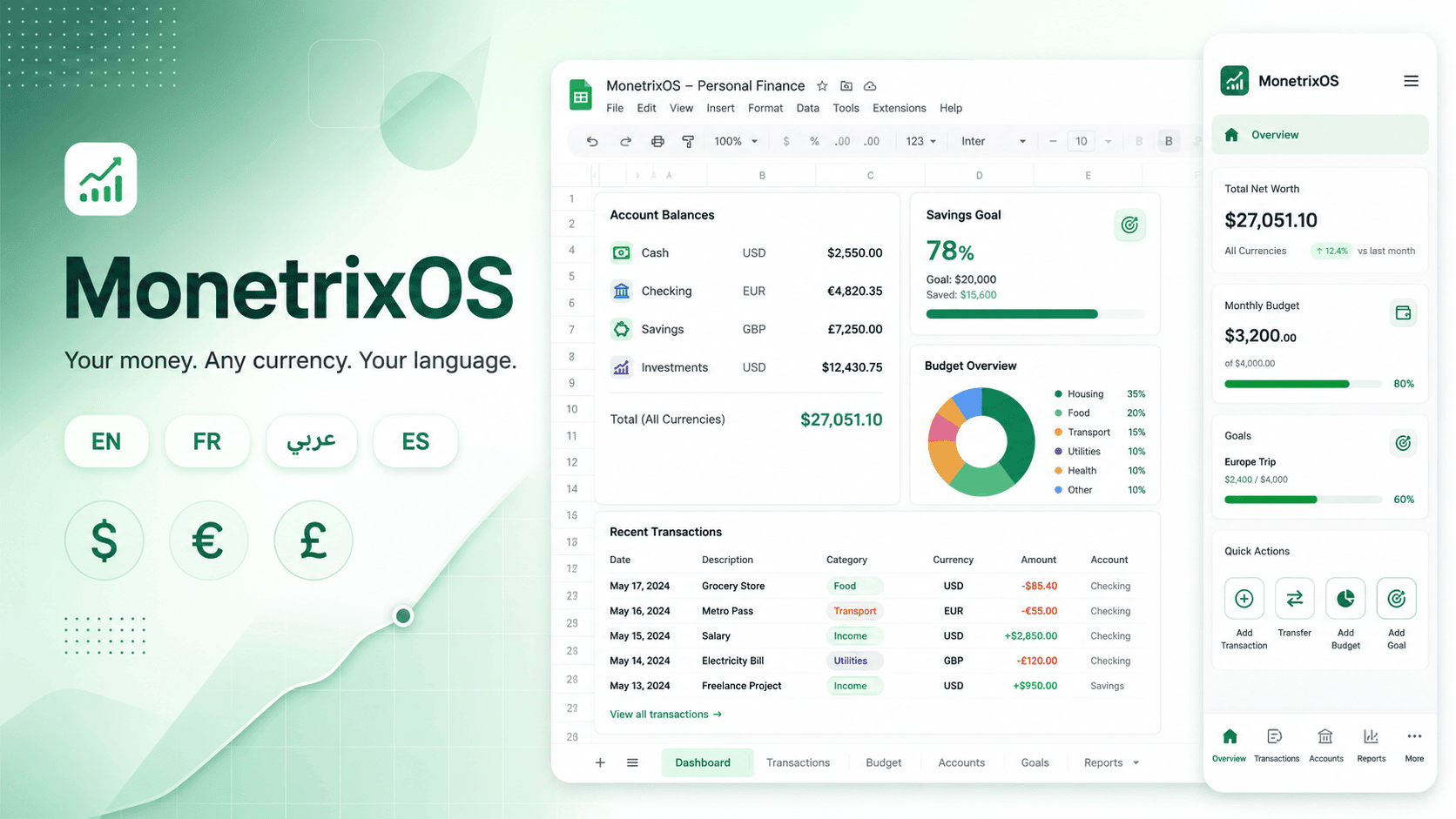
Task: Select the ES language pill
Action: 415,441
